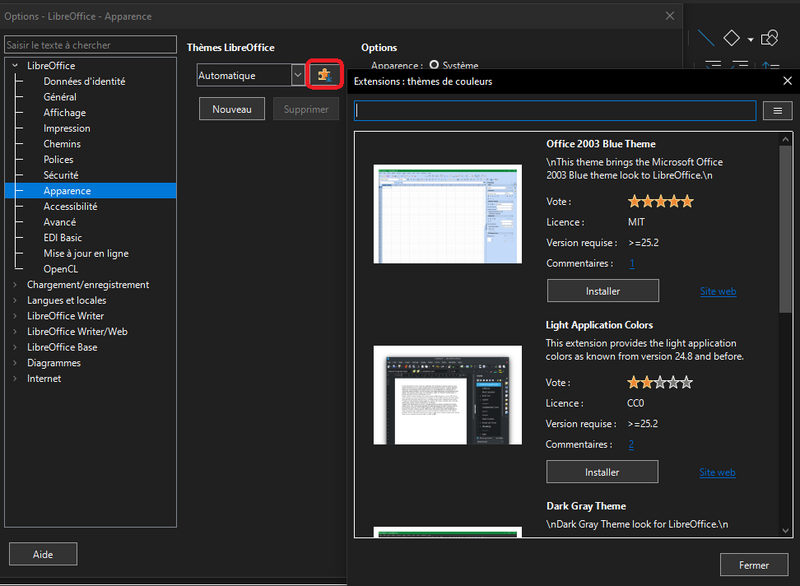Screen dimensions: 800x586
Task: Install the Office 2003 Blue Theme
Action: pos(602,290)
